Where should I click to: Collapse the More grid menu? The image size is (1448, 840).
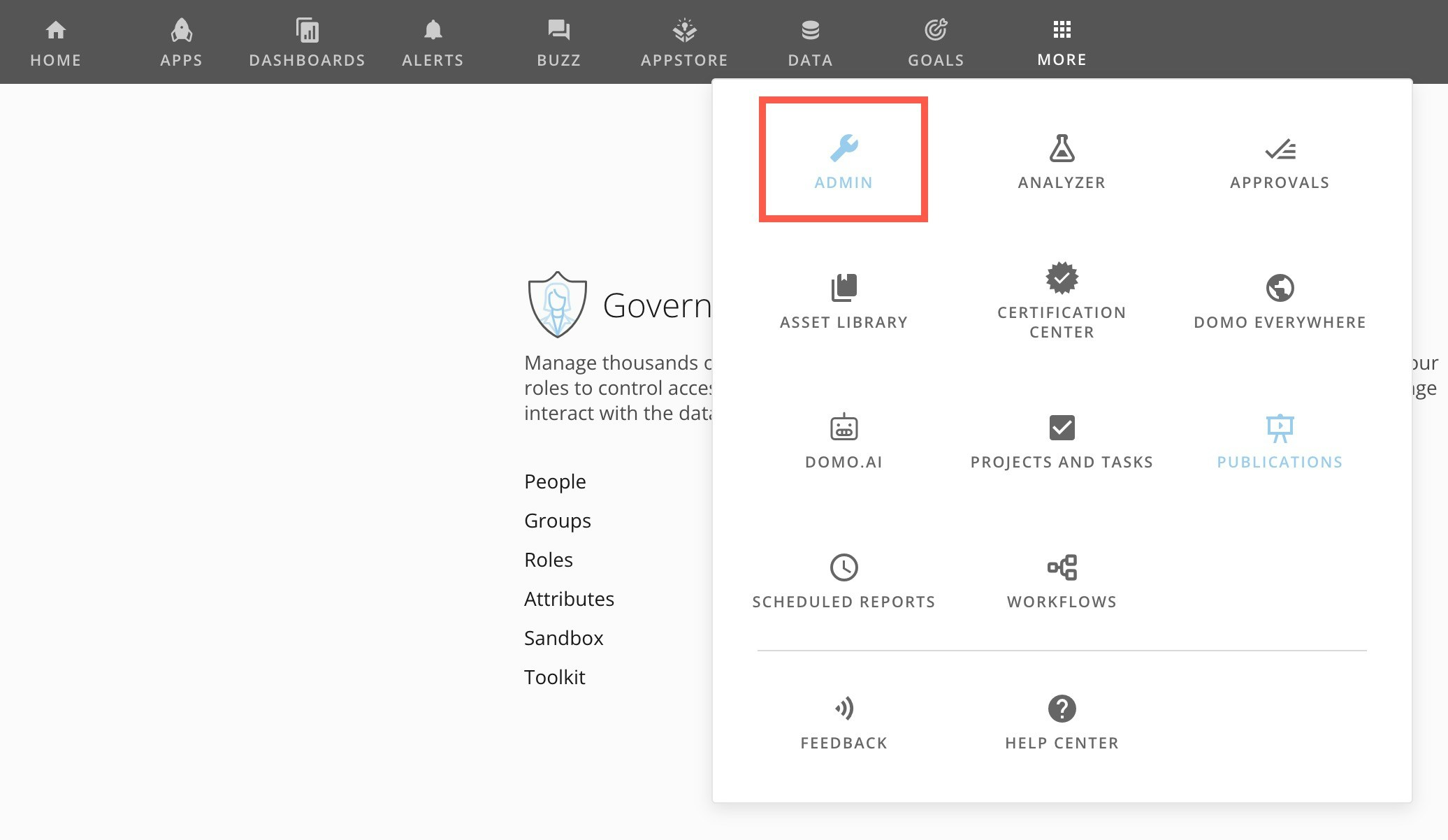pyautogui.click(x=1062, y=41)
